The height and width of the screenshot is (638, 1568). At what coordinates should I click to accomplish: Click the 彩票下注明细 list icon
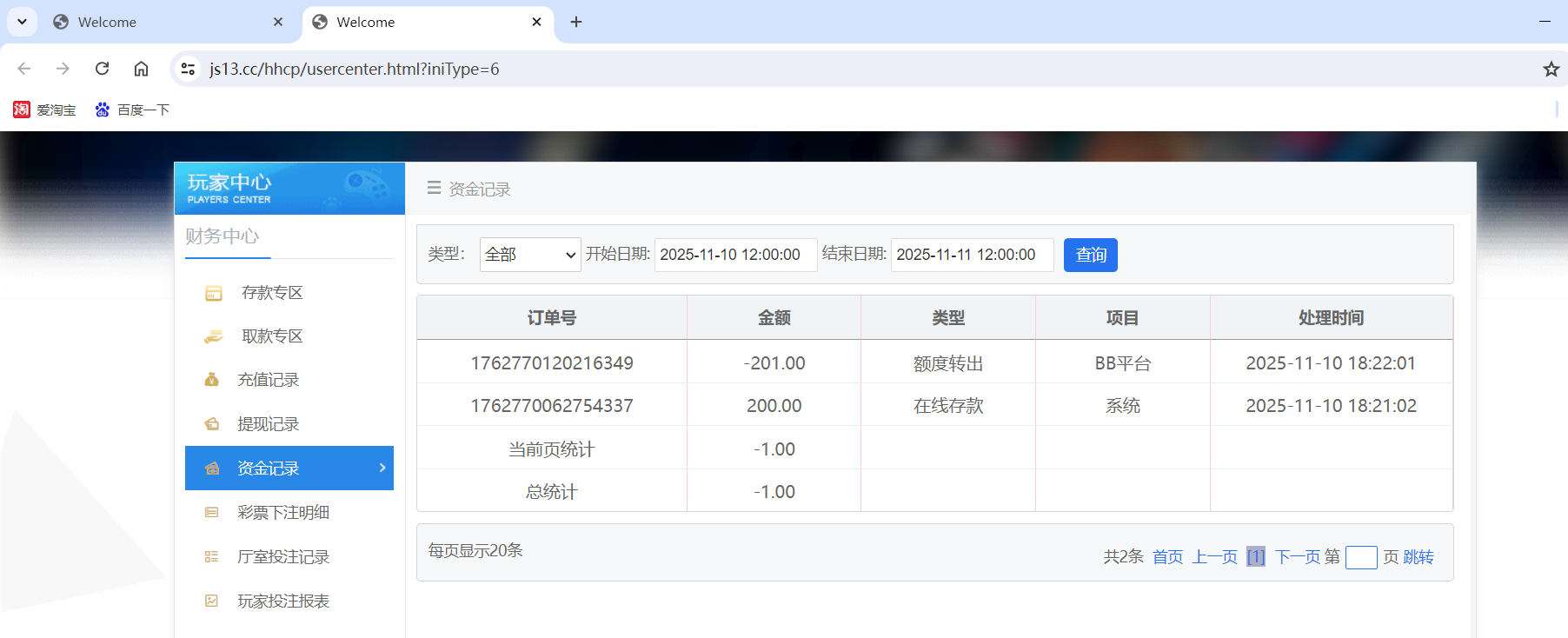[211, 513]
